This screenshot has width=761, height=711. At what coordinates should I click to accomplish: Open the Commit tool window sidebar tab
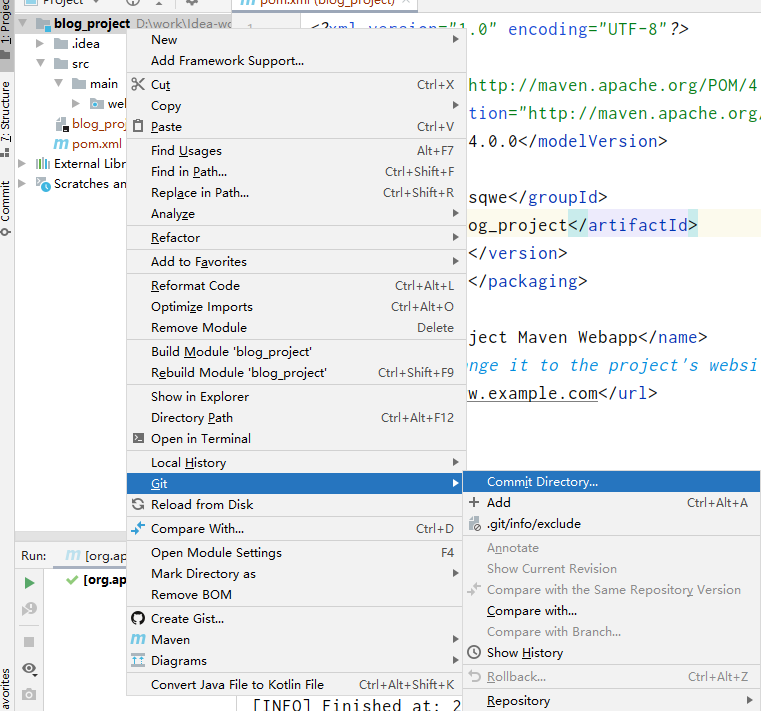pyautogui.click(x=5, y=208)
